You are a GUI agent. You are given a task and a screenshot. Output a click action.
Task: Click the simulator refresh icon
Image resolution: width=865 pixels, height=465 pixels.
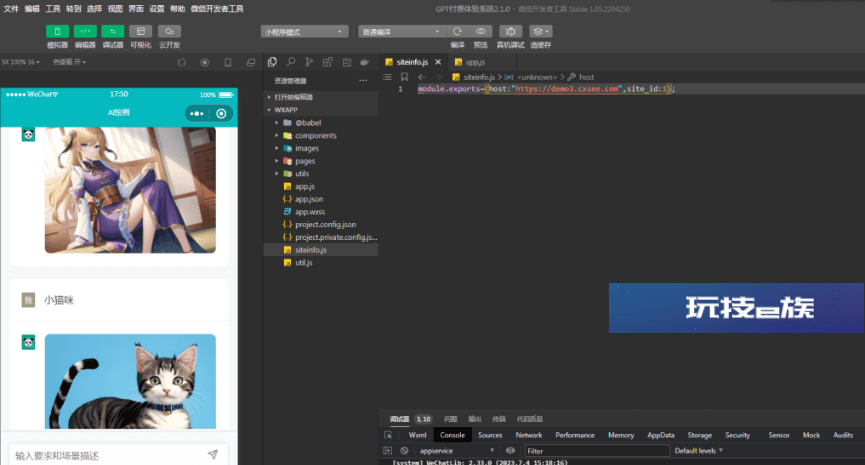click(x=181, y=62)
